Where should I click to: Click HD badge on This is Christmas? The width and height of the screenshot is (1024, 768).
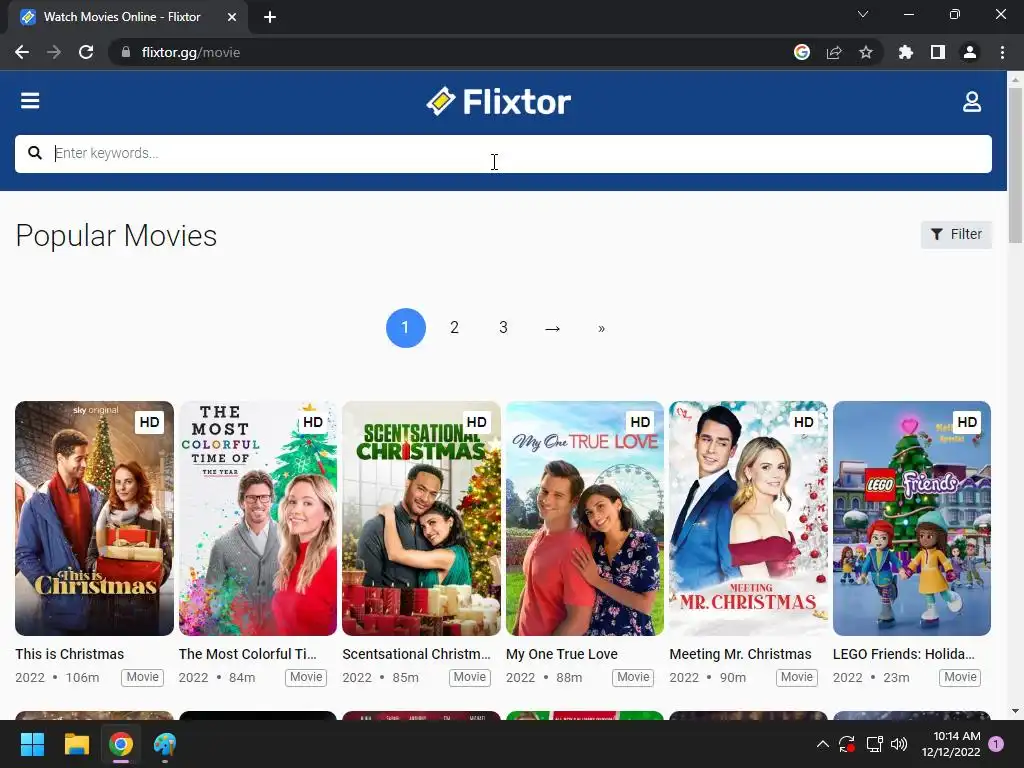[x=149, y=423]
